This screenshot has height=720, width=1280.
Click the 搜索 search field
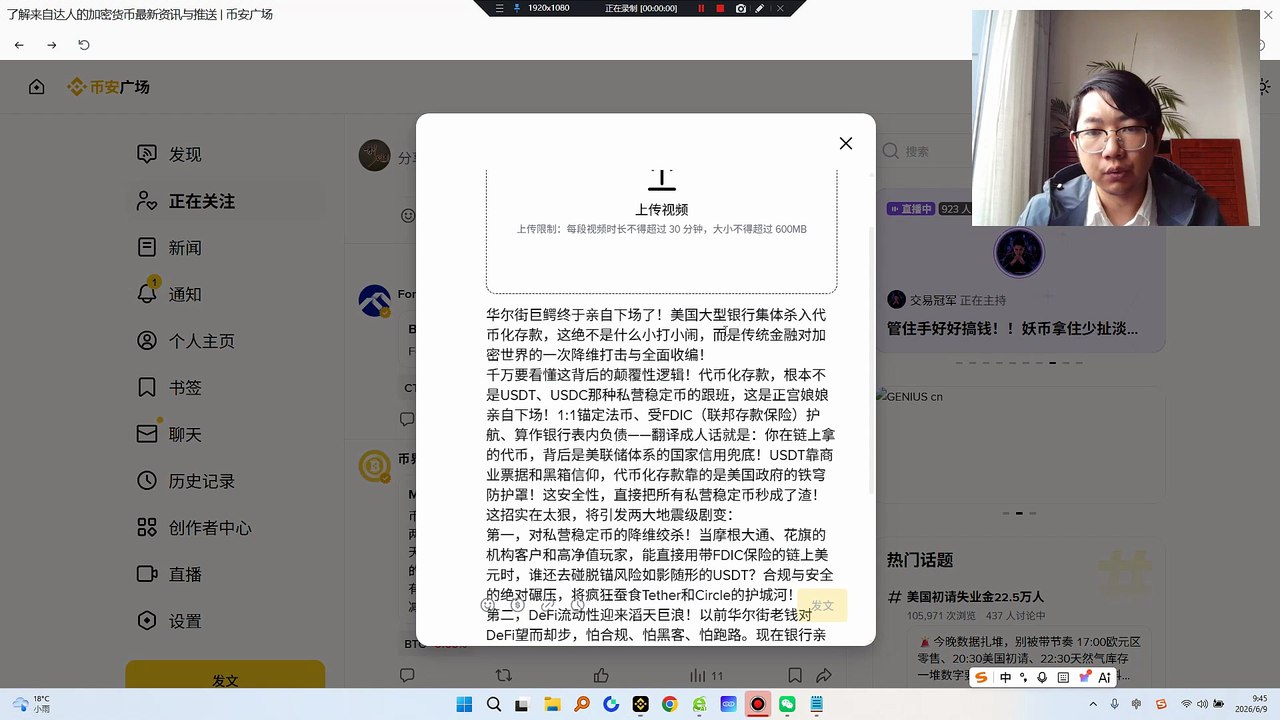[925, 151]
